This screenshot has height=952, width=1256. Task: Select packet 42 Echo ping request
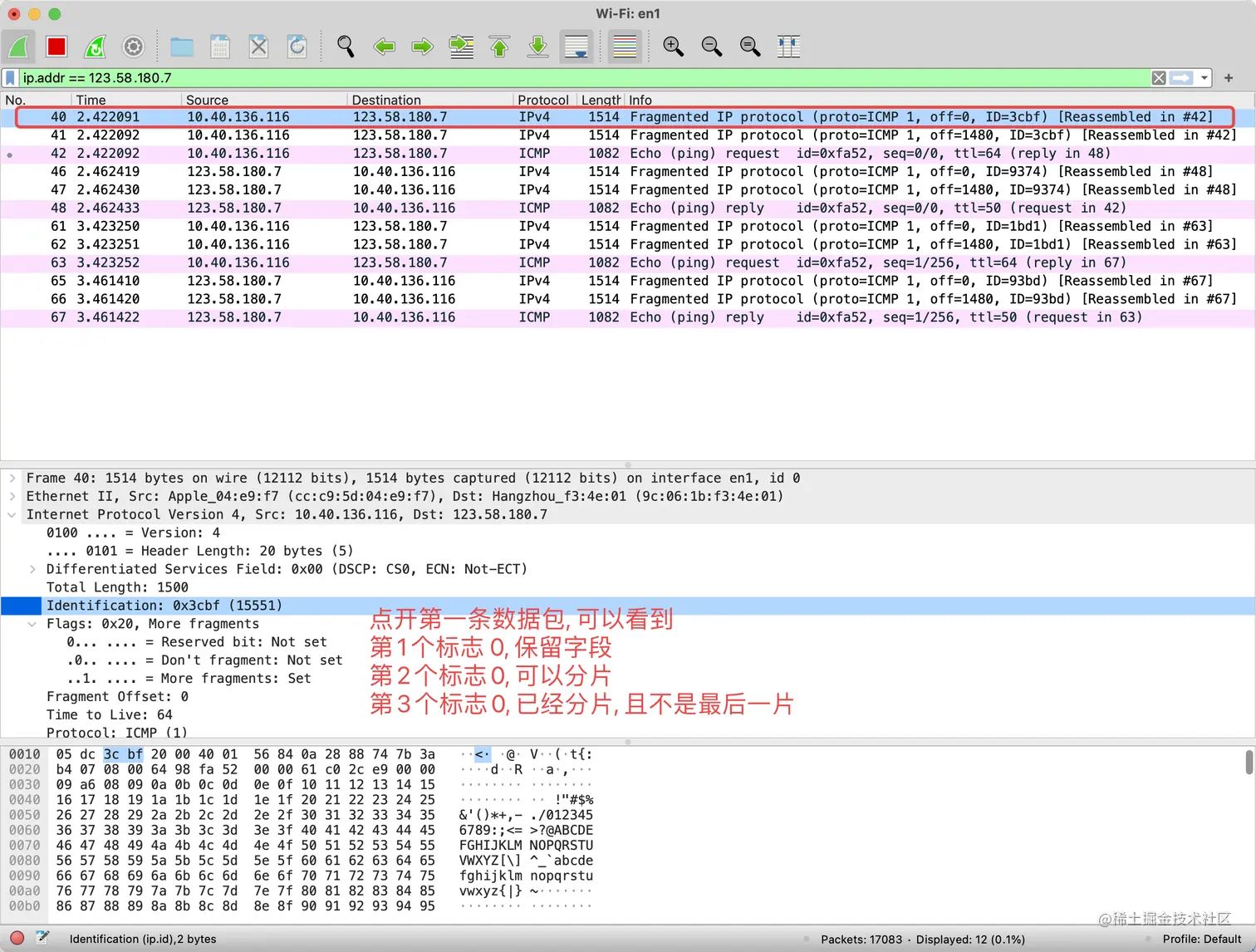point(627,154)
